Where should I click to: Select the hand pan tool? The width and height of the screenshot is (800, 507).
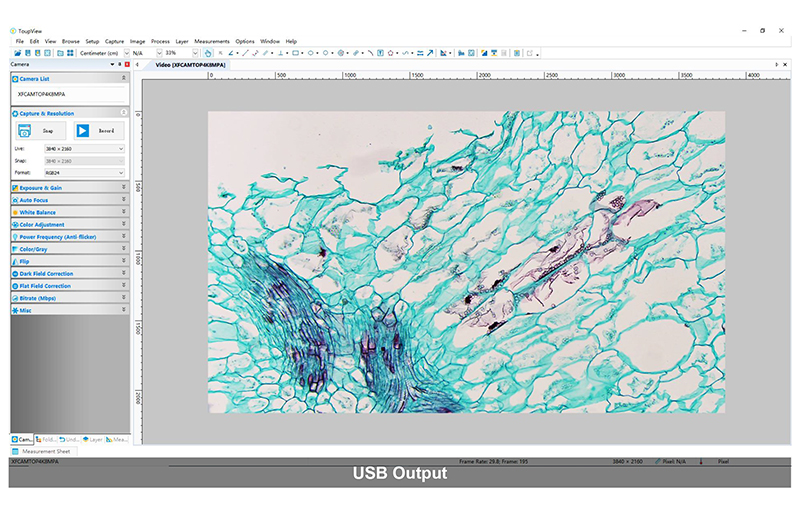point(208,53)
